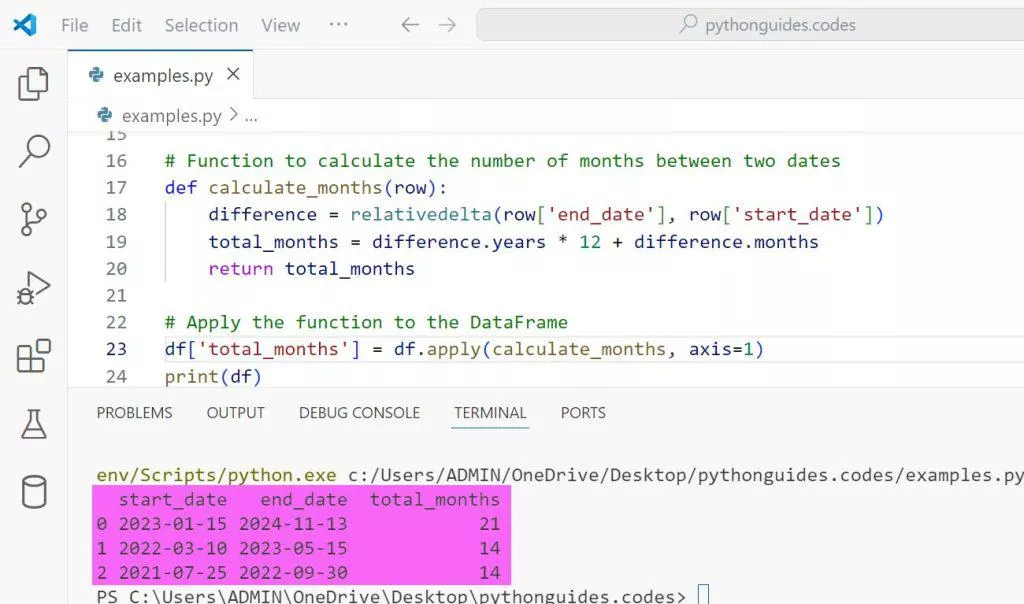This screenshot has height=604, width=1024.
Task: Open the Selection menu
Action: (201, 25)
